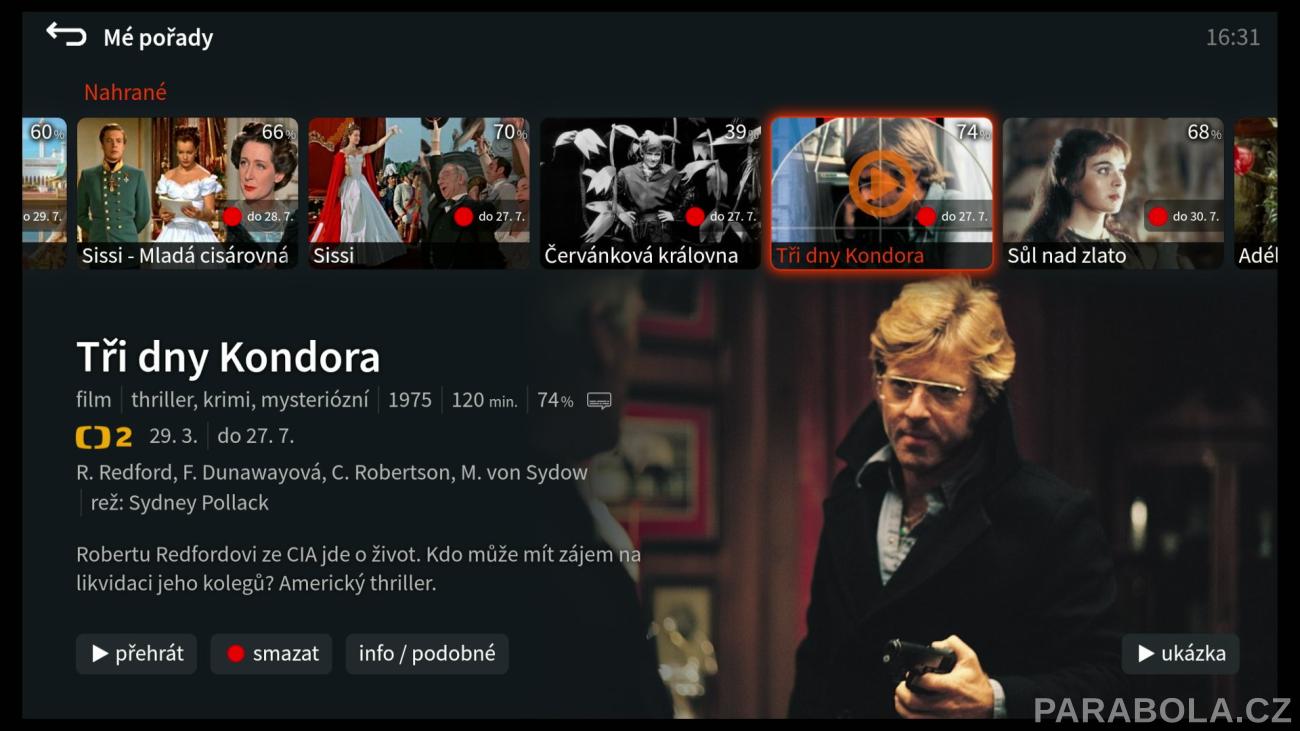Viewport: 1300px width, 731px height.
Task: Click the back arrow icon
Action: 66,35
